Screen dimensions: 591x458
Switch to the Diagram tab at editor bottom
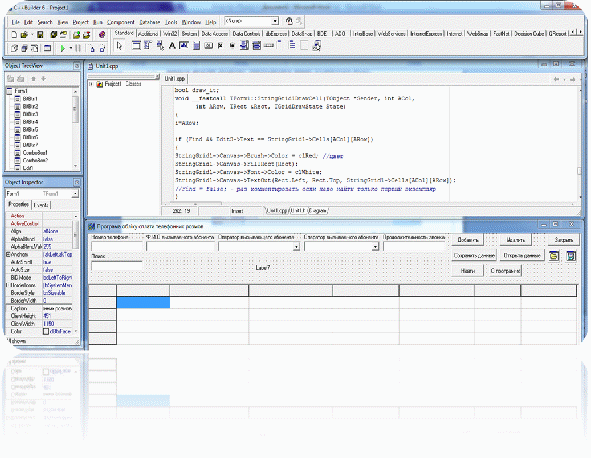pyautogui.click(x=318, y=211)
